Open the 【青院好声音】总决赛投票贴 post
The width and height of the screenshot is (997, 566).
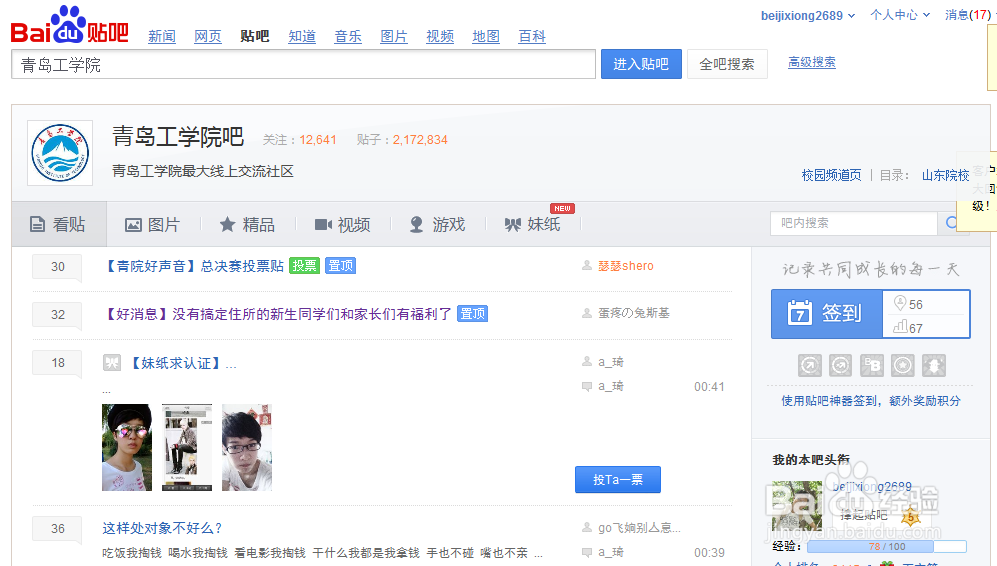coord(193,266)
